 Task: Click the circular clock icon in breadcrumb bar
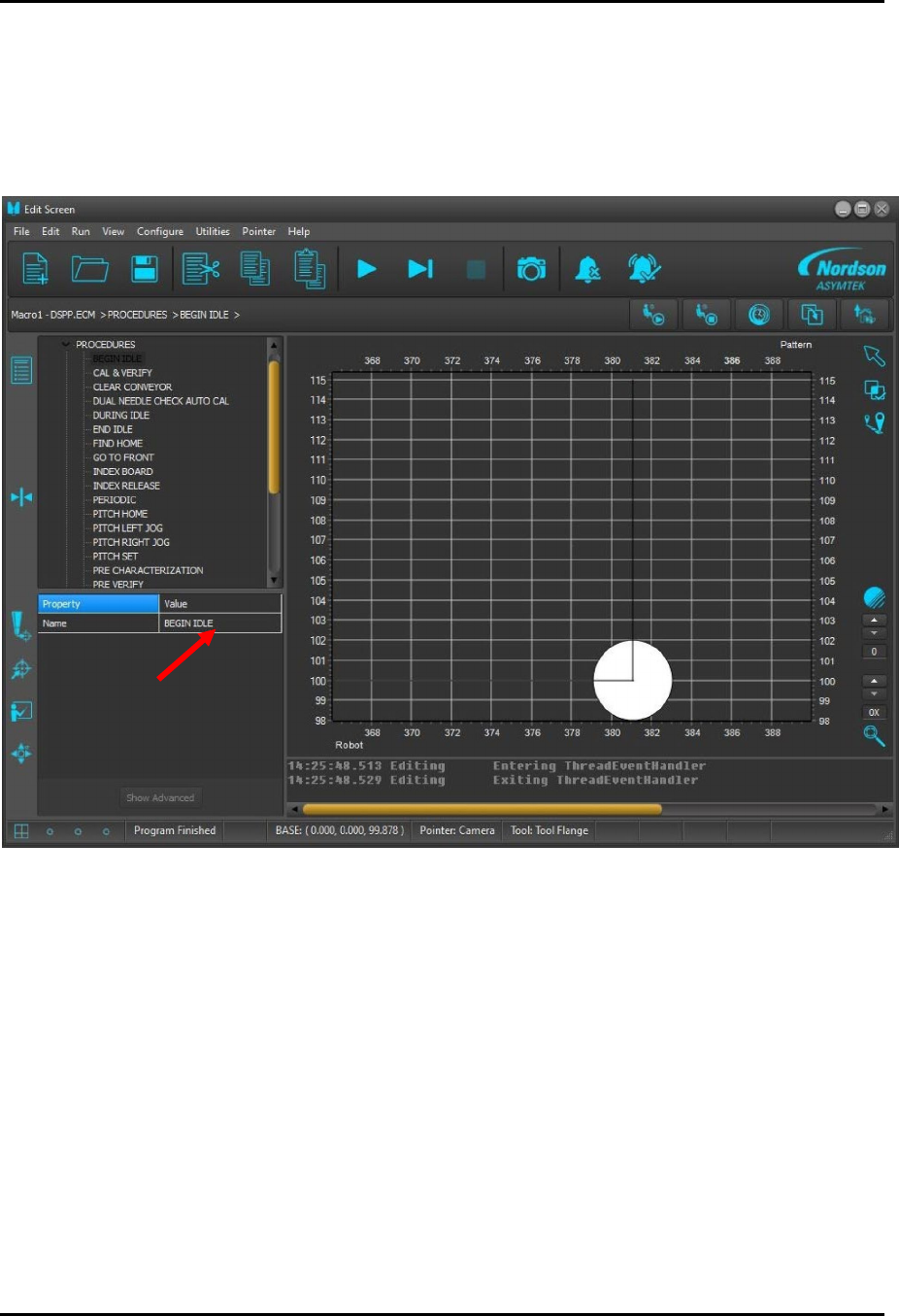click(759, 315)
